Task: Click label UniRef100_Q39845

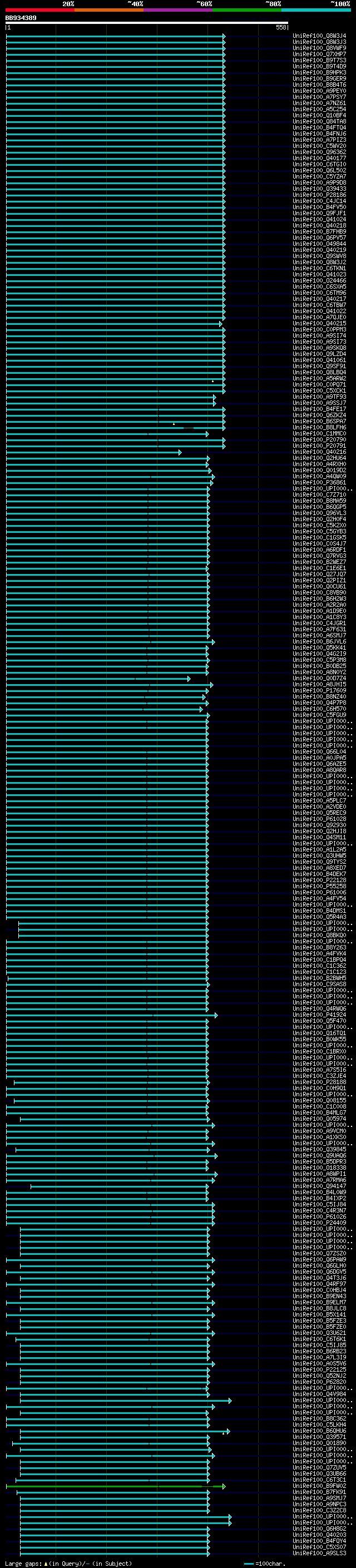Action: [x=319, y=1149]
